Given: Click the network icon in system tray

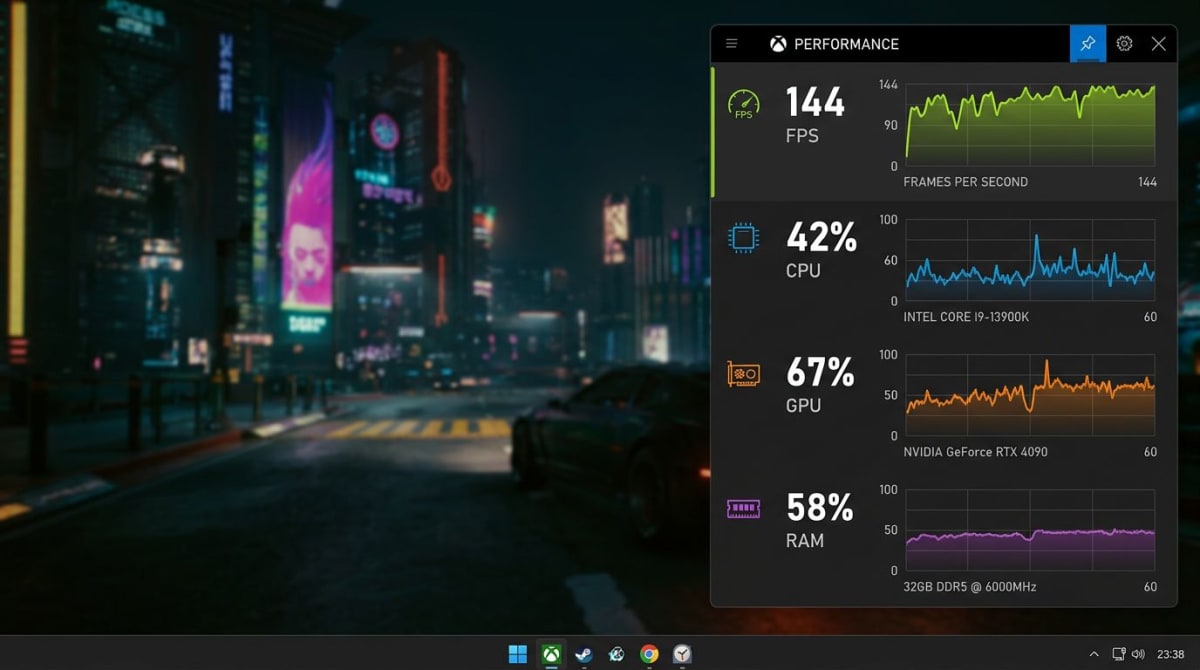Looking at the screenshot, I should (x=1119, y=654).
